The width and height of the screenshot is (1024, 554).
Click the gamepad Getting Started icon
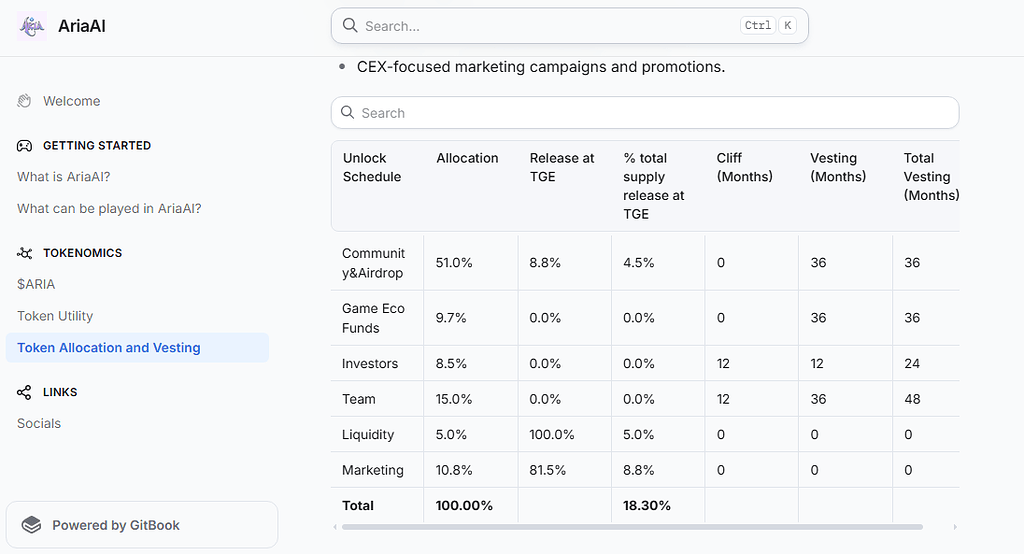(x=24, y=146)
